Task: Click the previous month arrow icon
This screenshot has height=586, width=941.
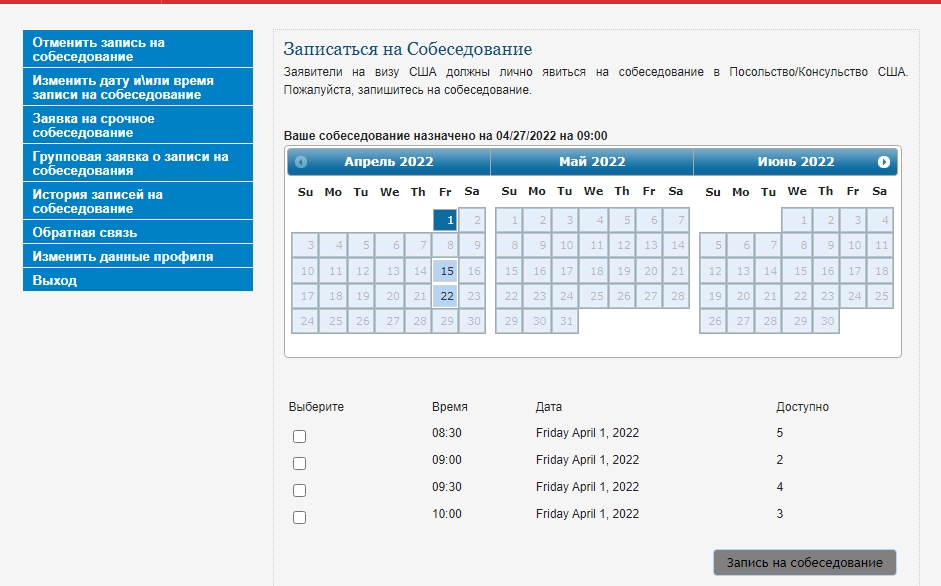Action: (301, 162)
